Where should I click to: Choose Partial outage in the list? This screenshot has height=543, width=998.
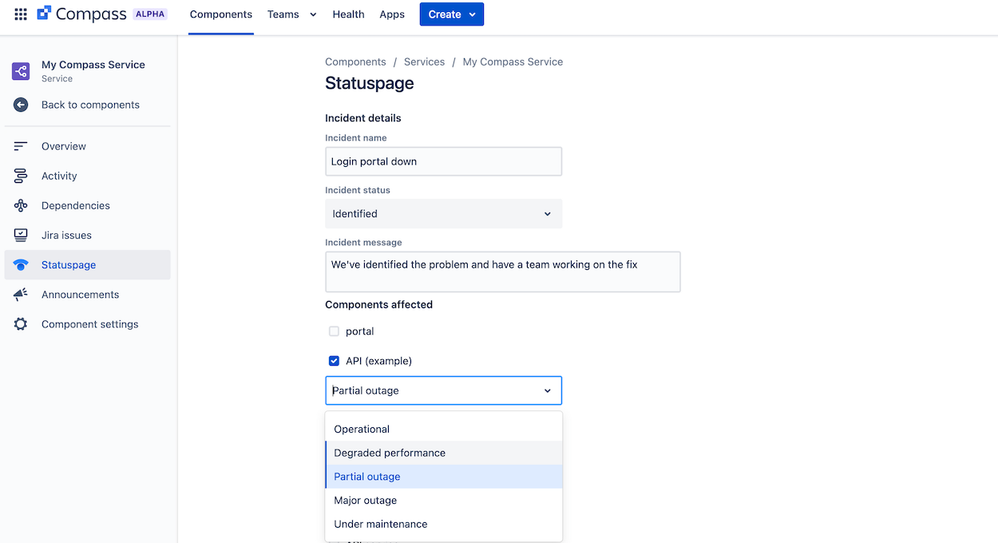pyautogui.click(x=444, y=476)
